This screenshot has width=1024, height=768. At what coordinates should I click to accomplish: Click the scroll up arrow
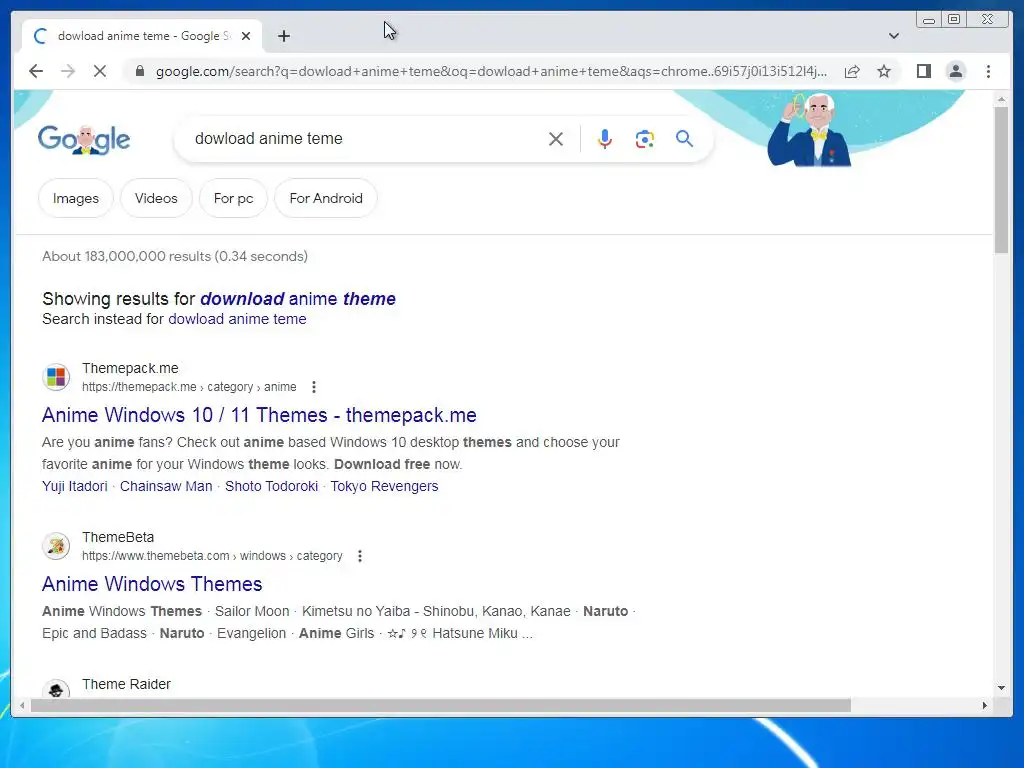click(x=1001, y=99)
